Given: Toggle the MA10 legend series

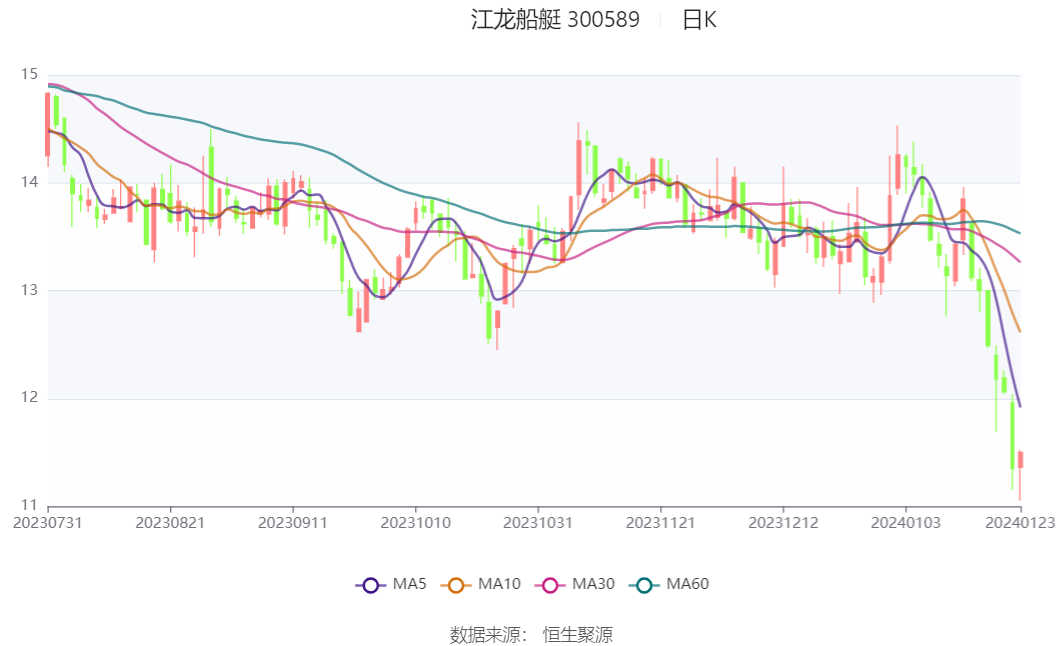Looking at the screenshot, I should click(x=480, y=584).
